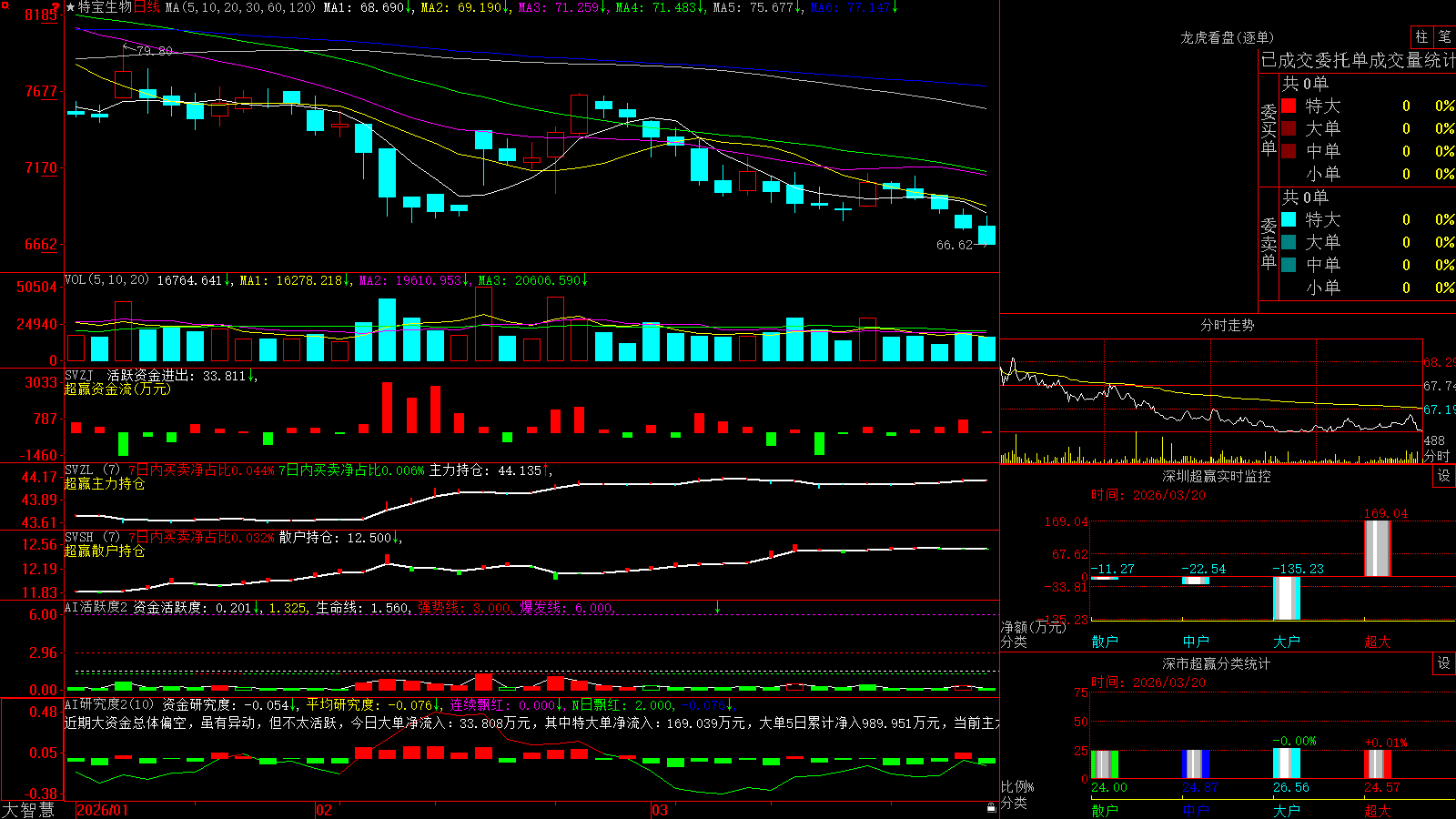Click the 大户 bar labeled 26.56 in 分类统计
The width and height of the screenshot is (1456, 819).
(1287, 763)
